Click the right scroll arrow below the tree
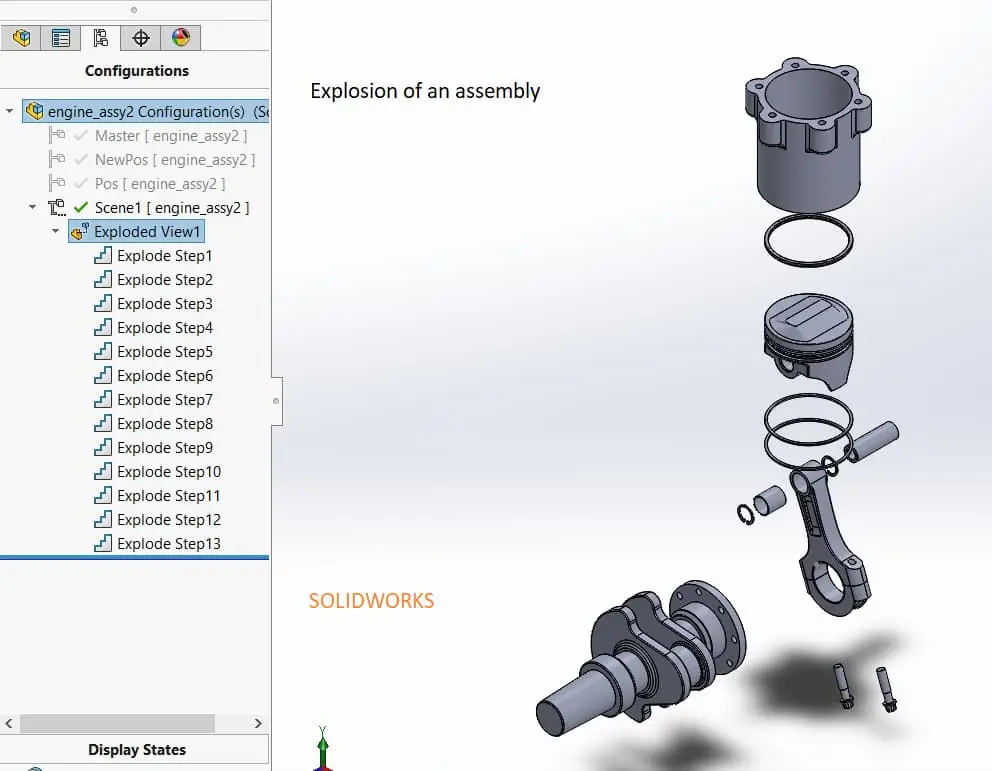992x771 pixels. coord(258,722)
